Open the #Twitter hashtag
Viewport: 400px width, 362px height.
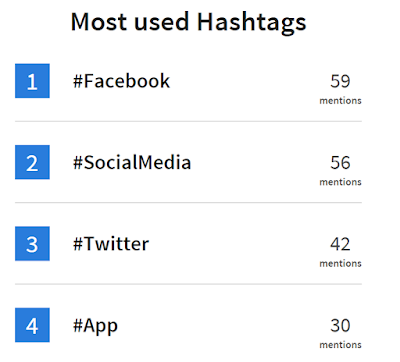coord(111,244)
